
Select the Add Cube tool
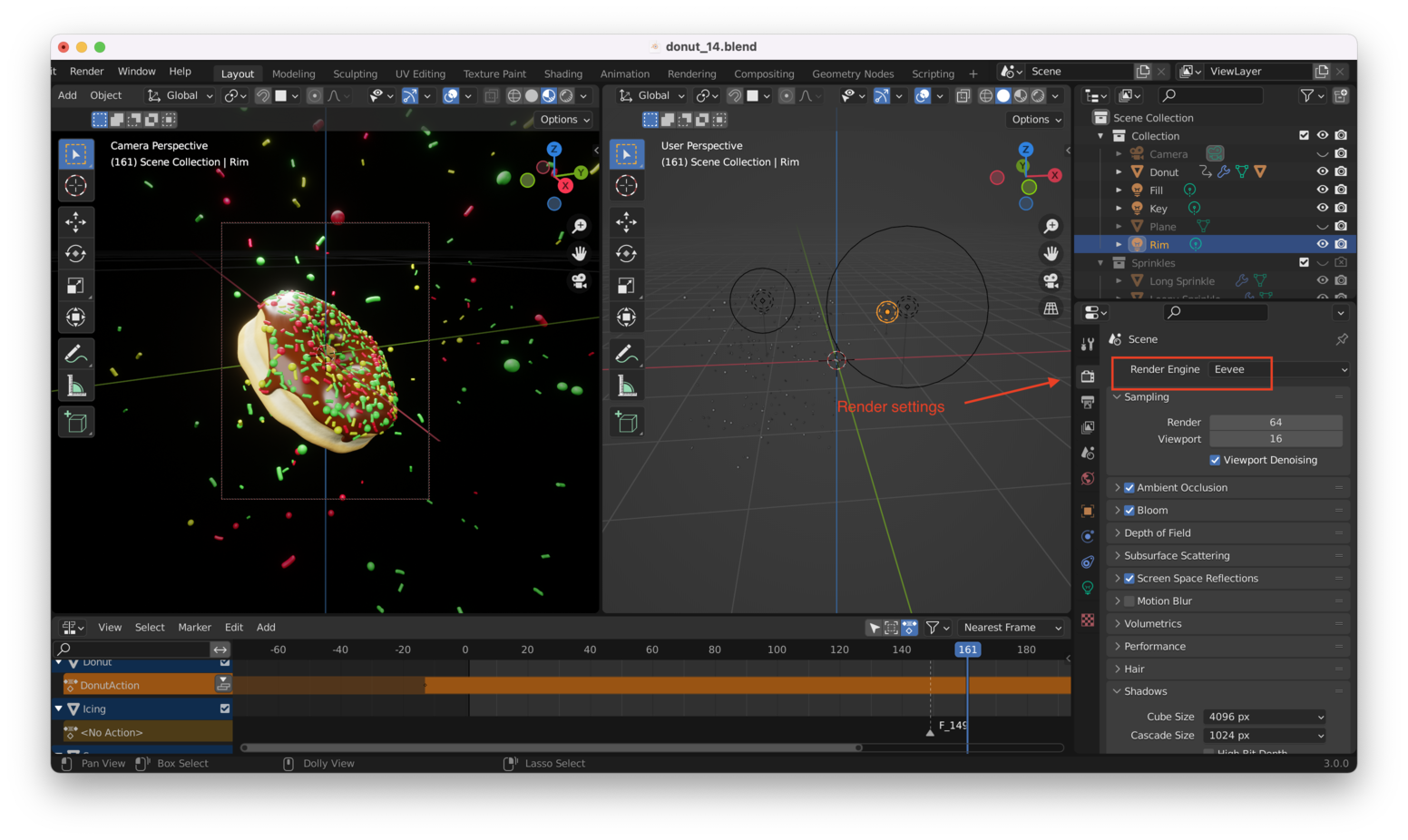76,421
